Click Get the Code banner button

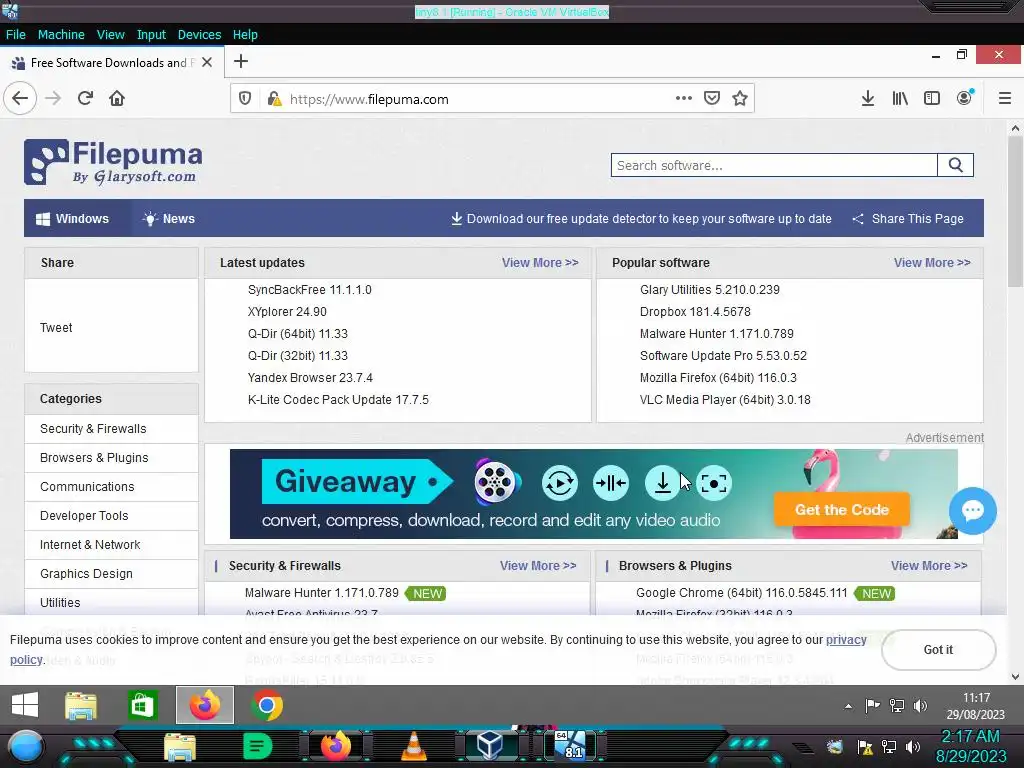click(842, 510)
